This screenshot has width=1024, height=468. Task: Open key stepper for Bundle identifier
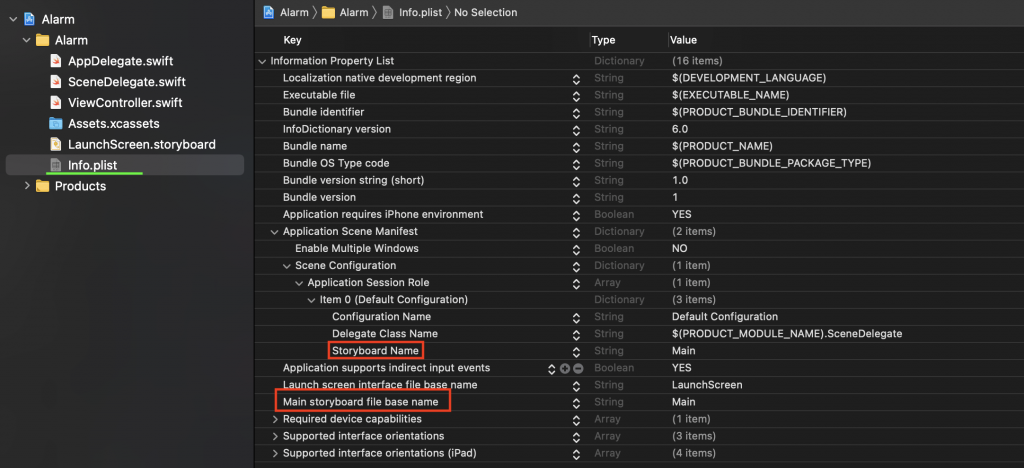click(x=576, y=113)
